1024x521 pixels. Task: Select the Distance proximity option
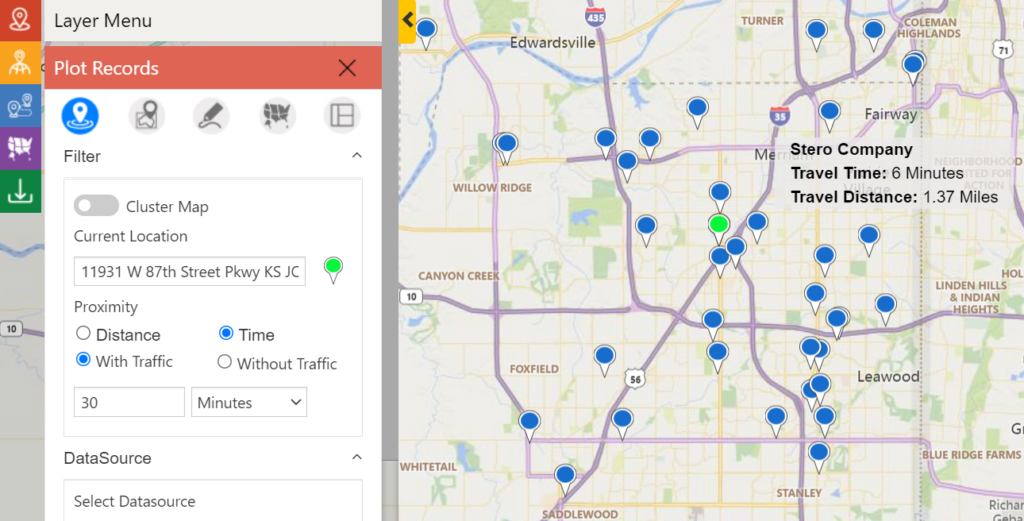[x=84, y=334]
